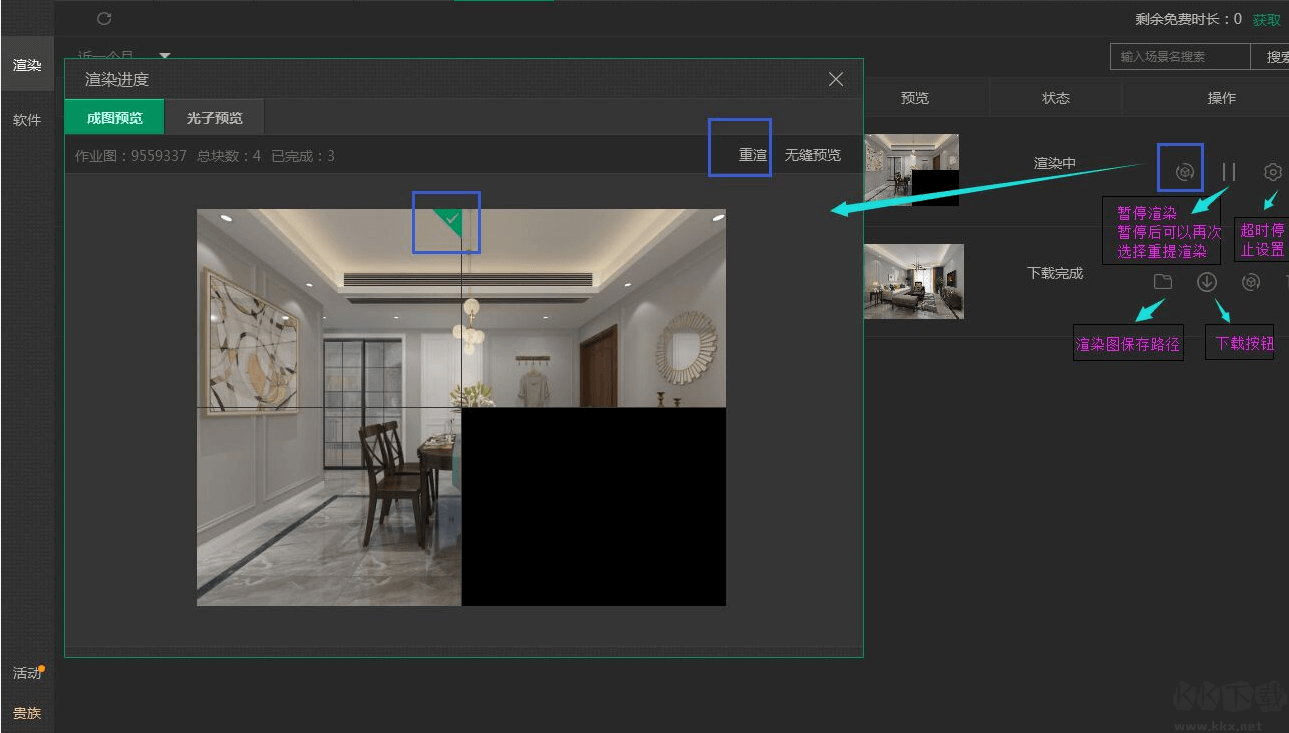The width and height of the screenshot is (1289, 733).
Task: Select 软件 in the left sidebar
Action: pos(27,120)
